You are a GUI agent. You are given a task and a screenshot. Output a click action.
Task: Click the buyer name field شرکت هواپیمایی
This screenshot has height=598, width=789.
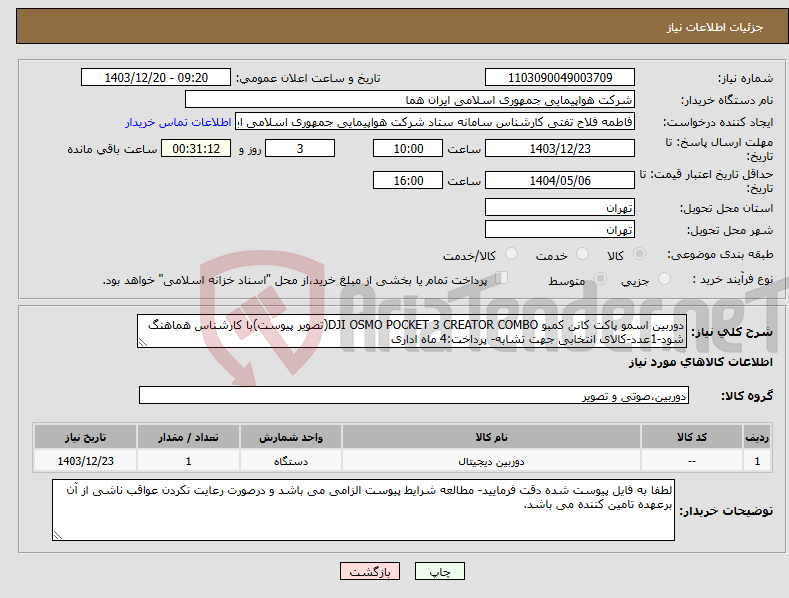coord(410,100)
